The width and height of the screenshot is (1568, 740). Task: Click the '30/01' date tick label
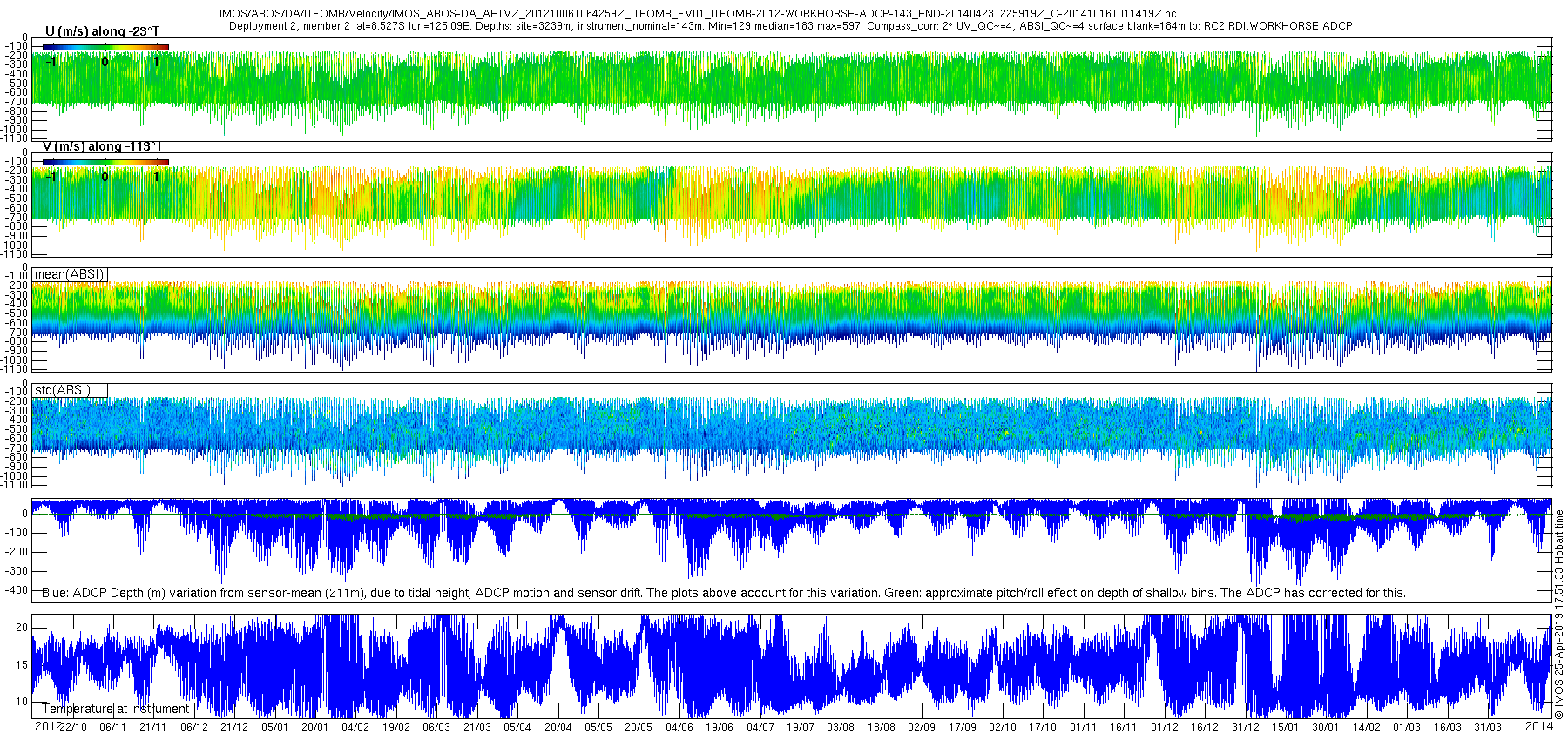(x=1325, y=728)
